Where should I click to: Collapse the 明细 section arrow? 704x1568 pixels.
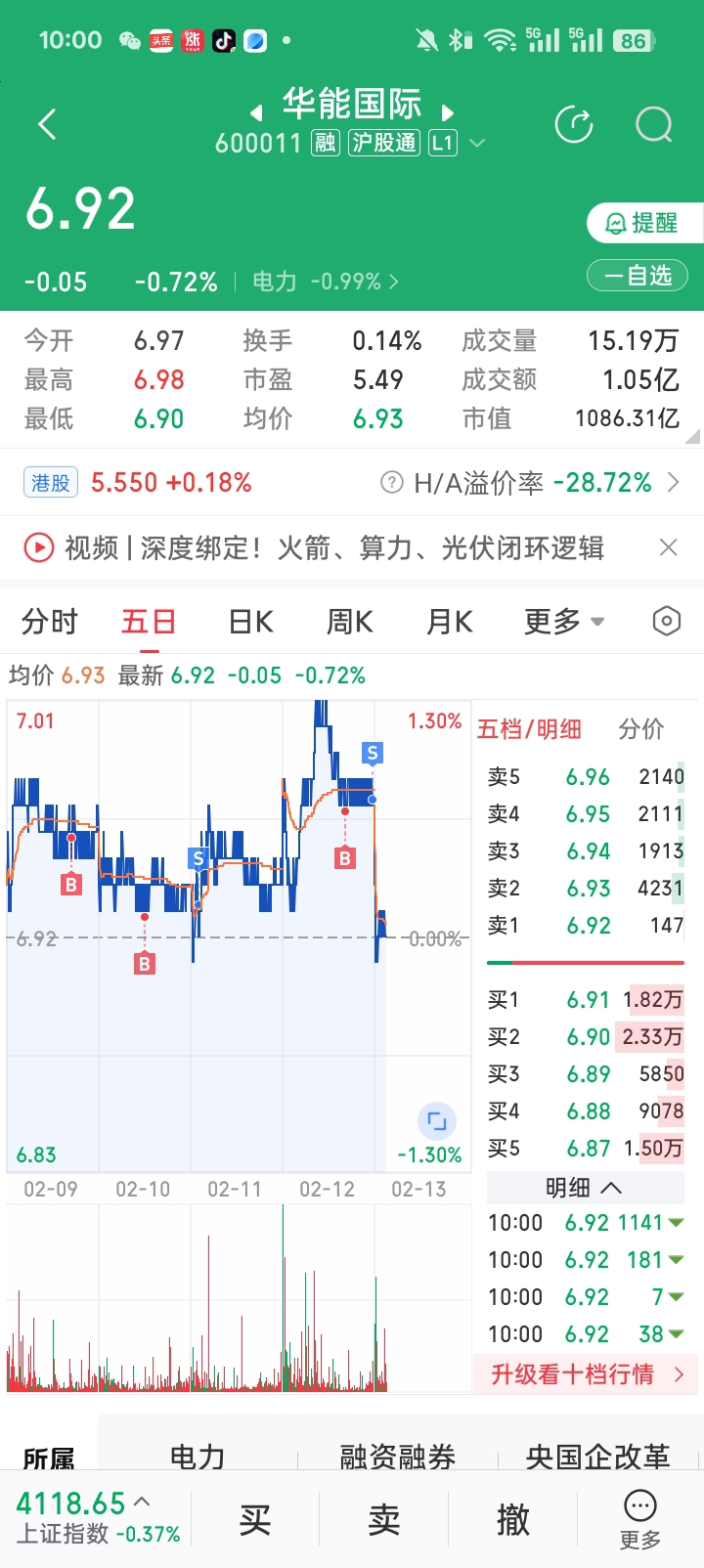(x=611, y=1188)
